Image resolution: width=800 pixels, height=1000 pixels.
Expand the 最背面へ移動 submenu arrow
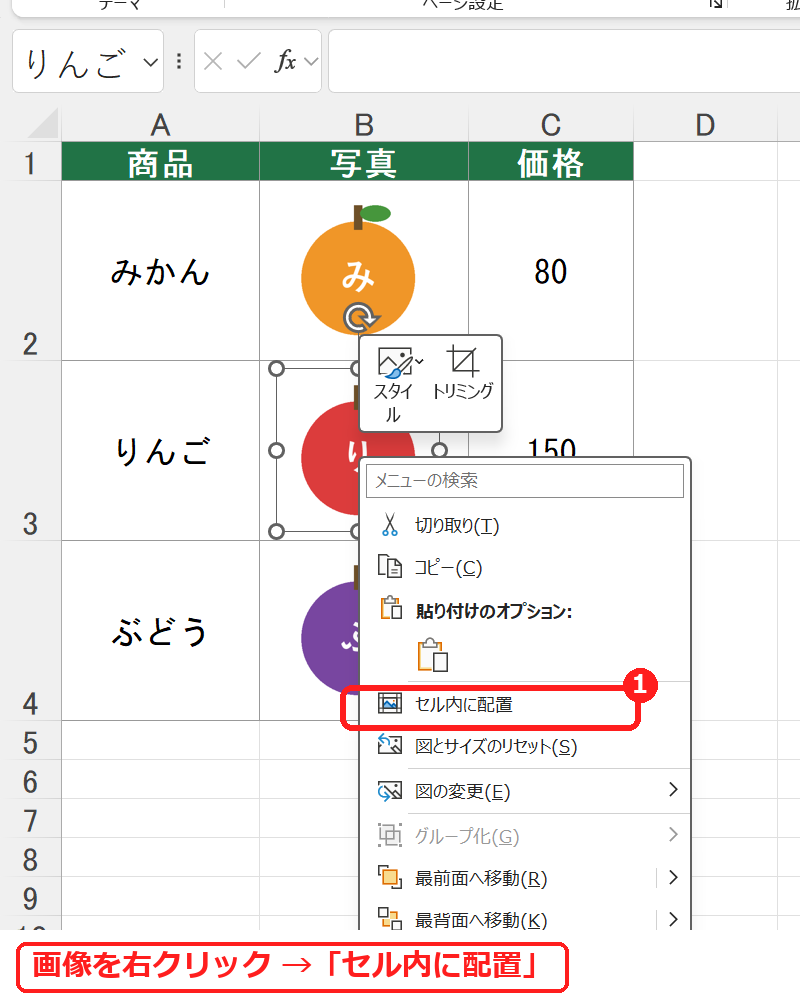672,919
